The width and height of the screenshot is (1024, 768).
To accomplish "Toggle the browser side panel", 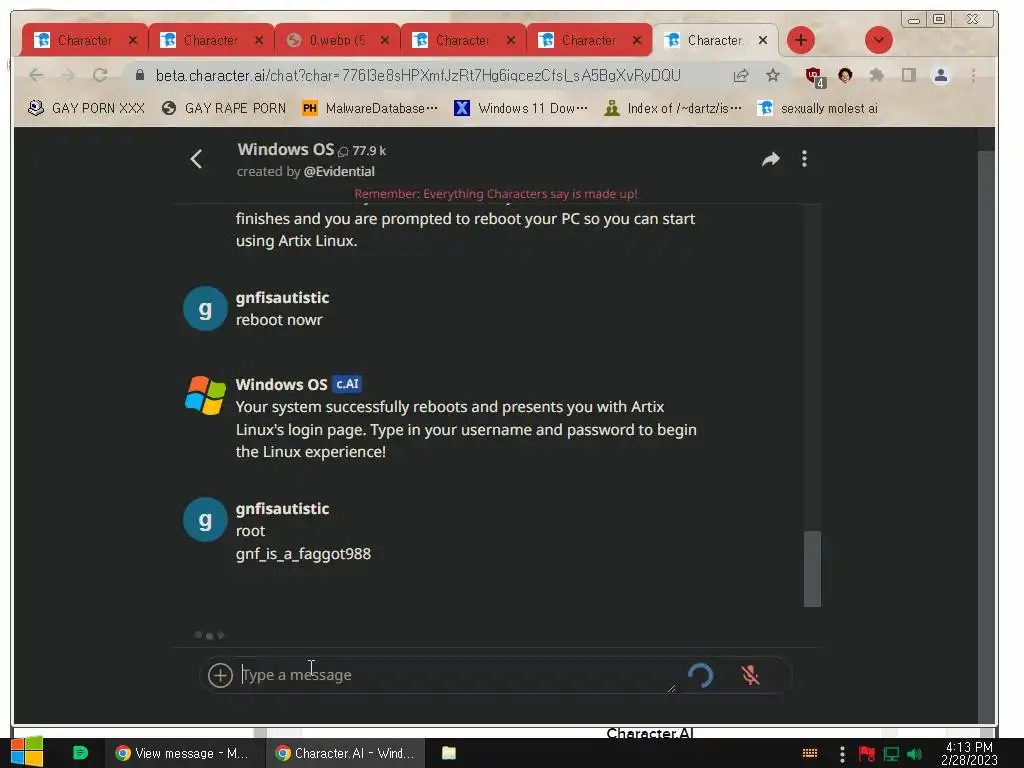I will click(x=908, y=76).
